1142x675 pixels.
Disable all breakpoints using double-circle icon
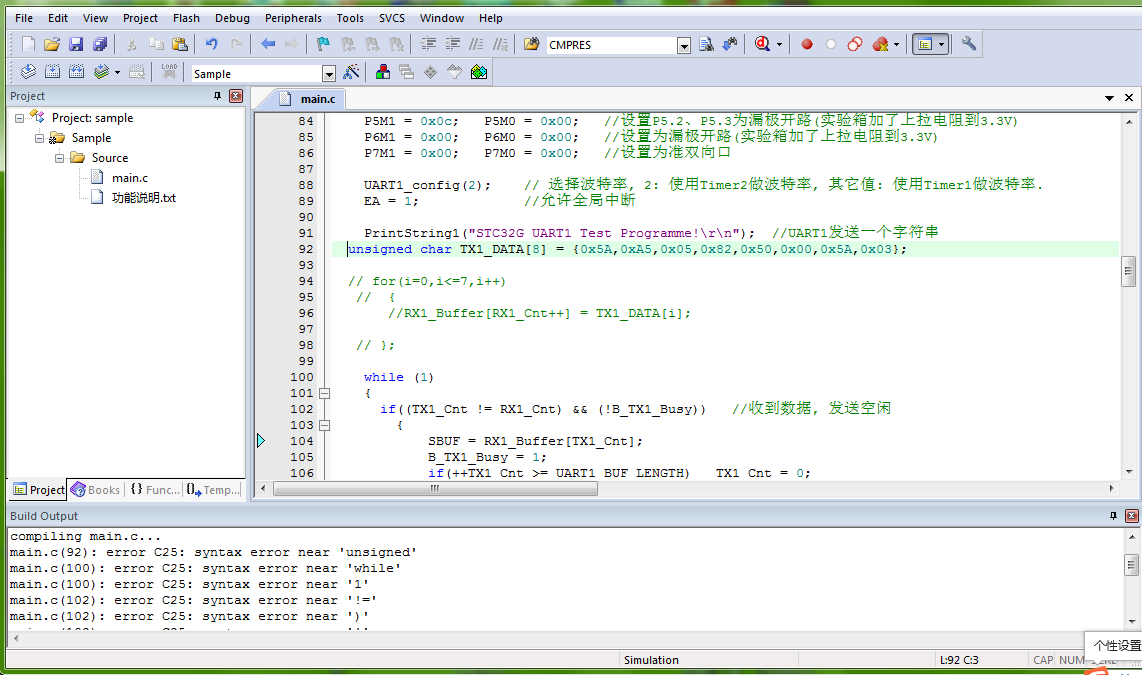(855, 44)
